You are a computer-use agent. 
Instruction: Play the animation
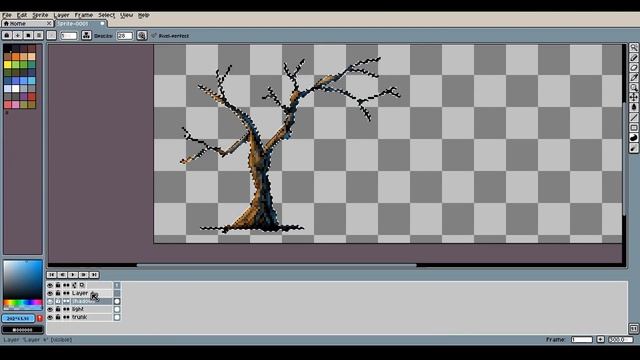click(73, 275)
